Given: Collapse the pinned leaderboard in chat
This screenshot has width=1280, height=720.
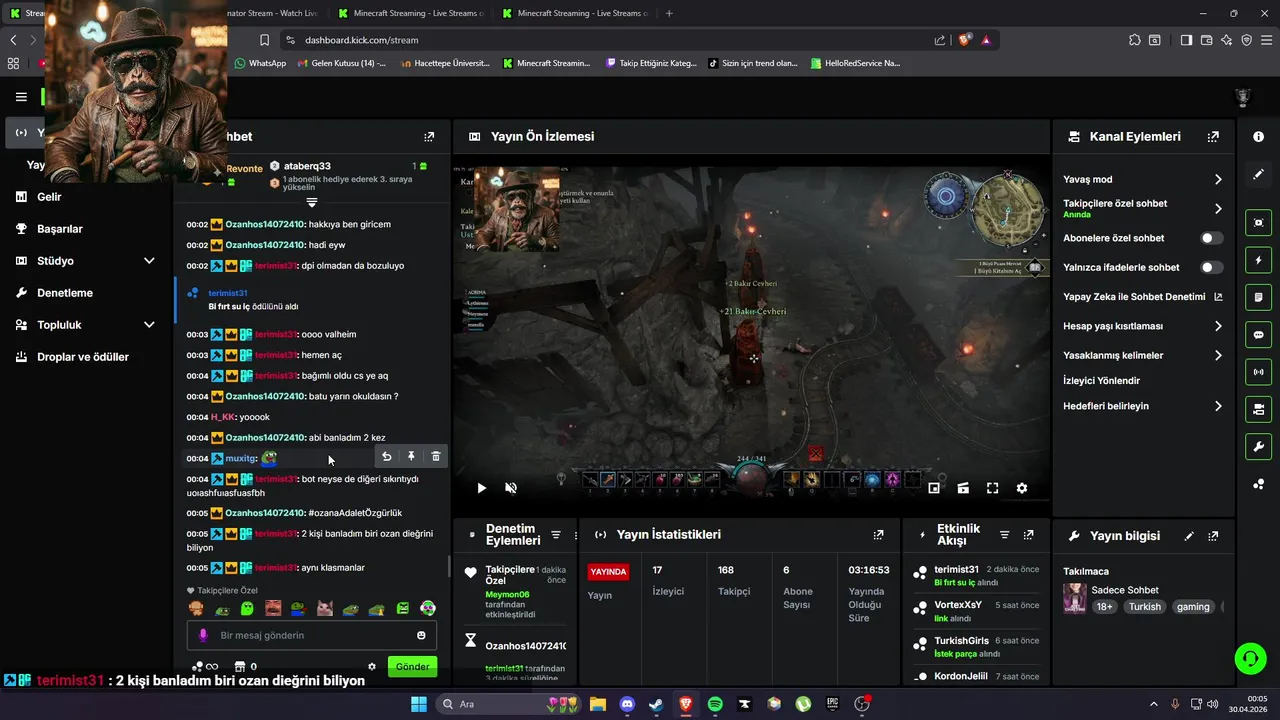Looking at the screenshot, I should [312, 203].
